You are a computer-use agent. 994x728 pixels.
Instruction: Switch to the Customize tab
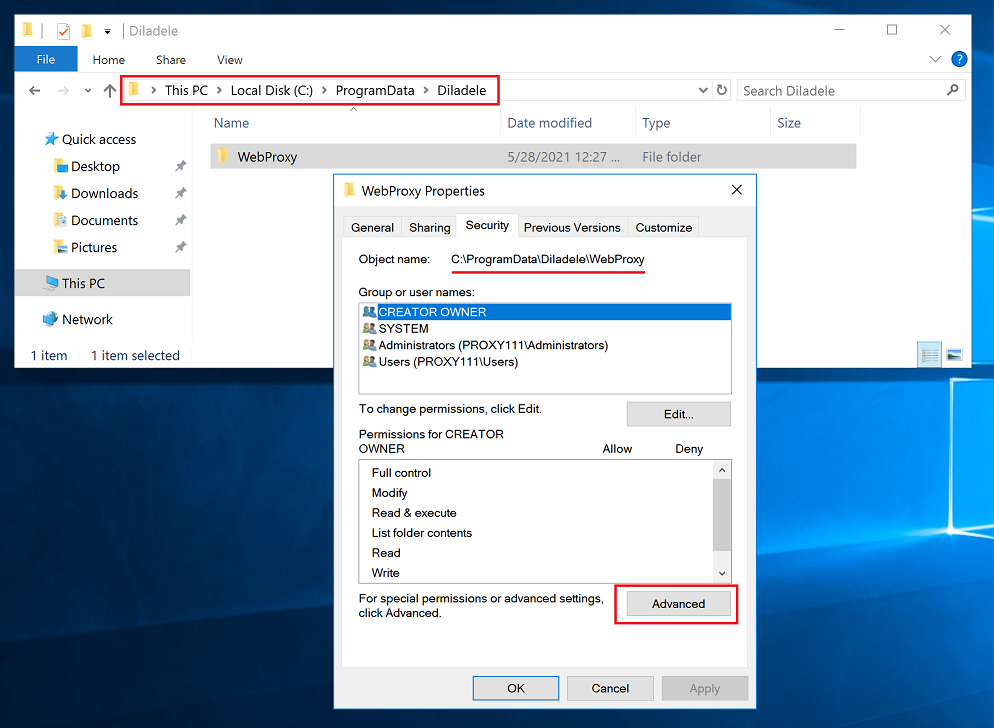tap(664, 227)
